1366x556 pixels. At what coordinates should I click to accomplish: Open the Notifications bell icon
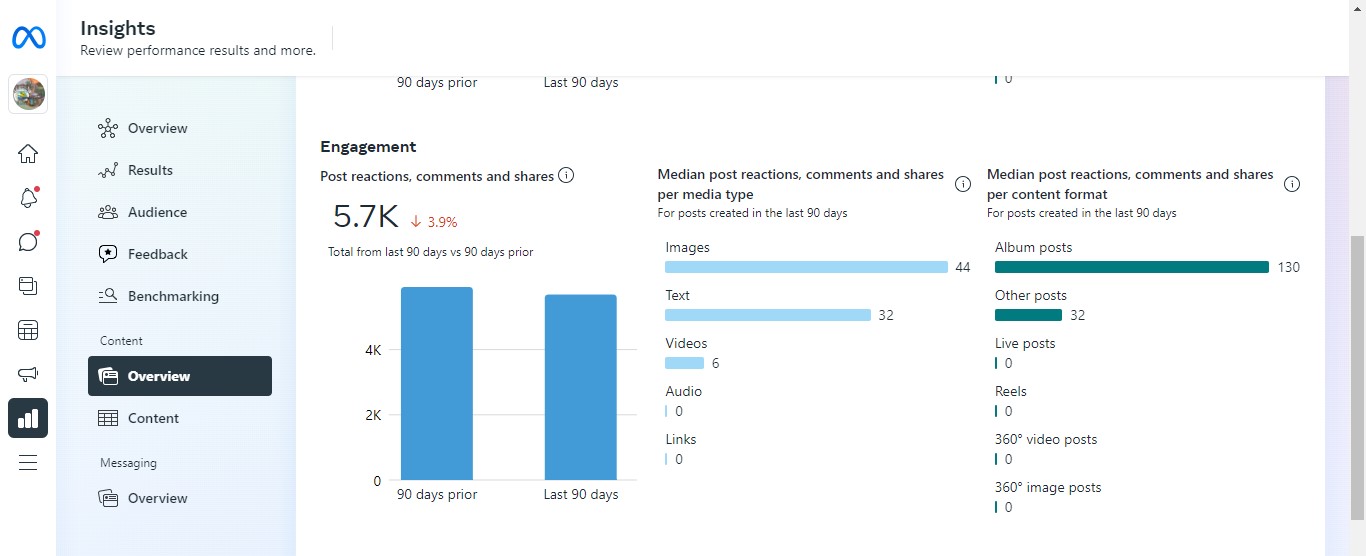pyautogui.click(x=28, y=198)
